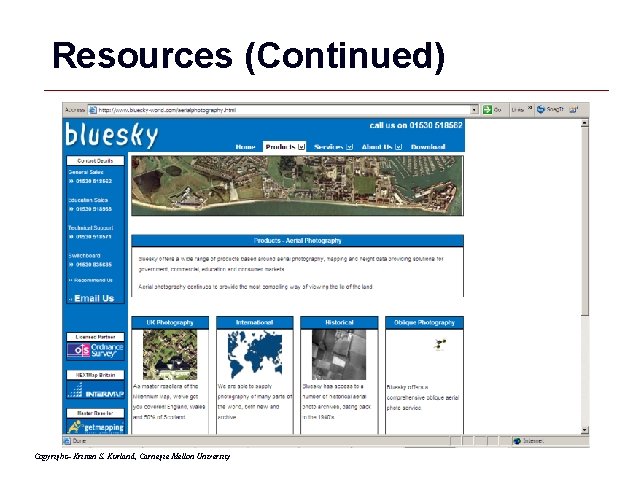
Task: Open the About Us menu item
Action: coord(377,147)
